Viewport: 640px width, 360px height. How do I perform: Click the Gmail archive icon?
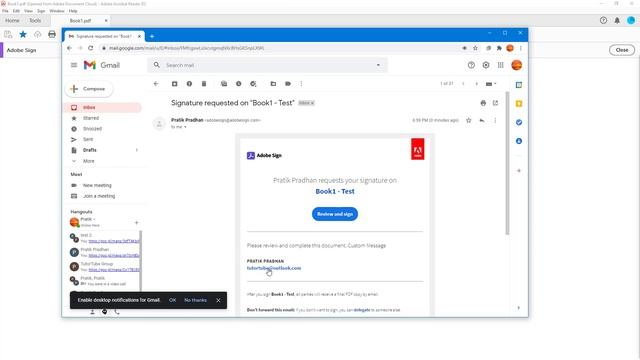coord(175,84)
